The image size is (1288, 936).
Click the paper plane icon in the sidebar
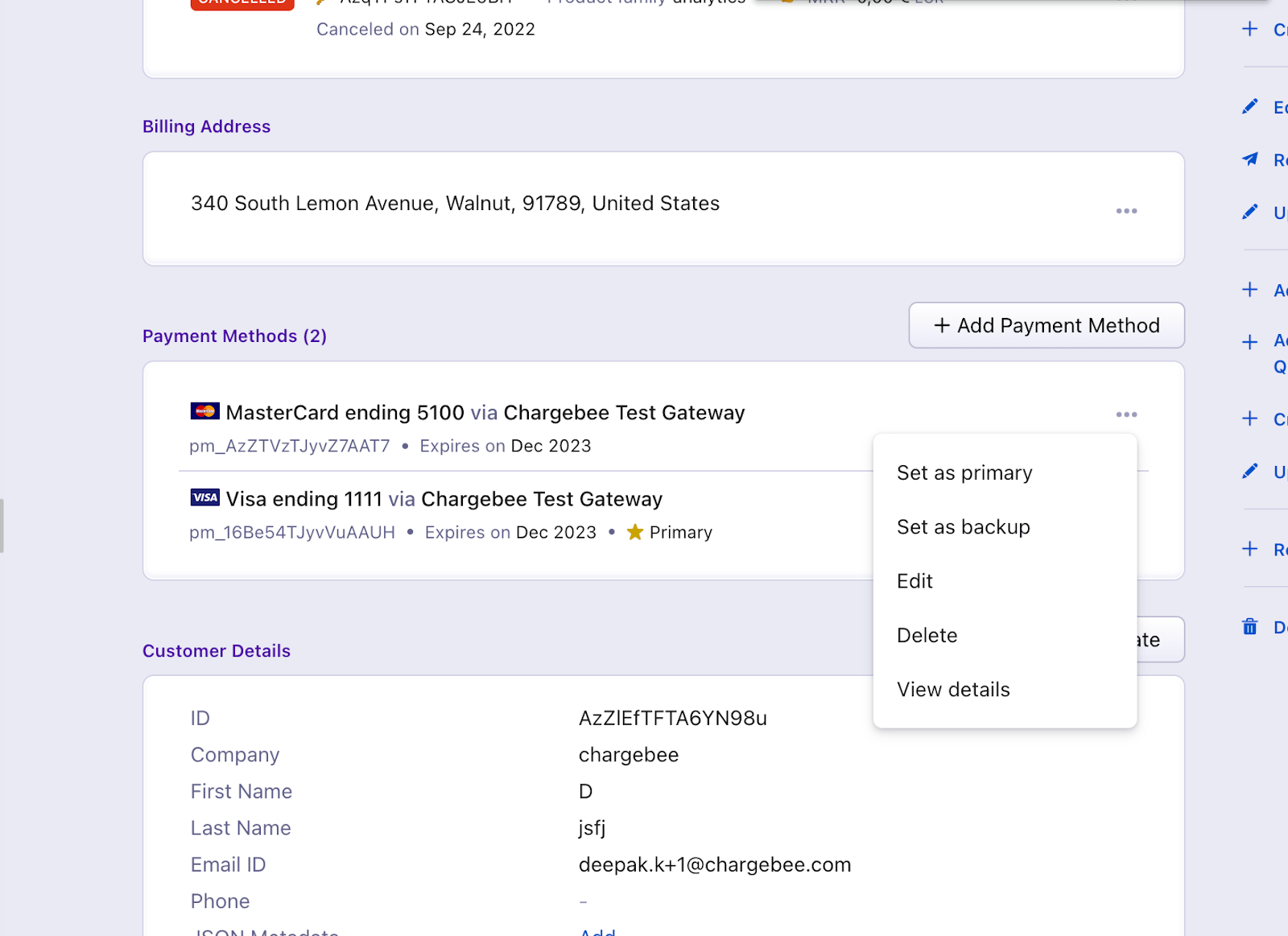point(1249,159)
